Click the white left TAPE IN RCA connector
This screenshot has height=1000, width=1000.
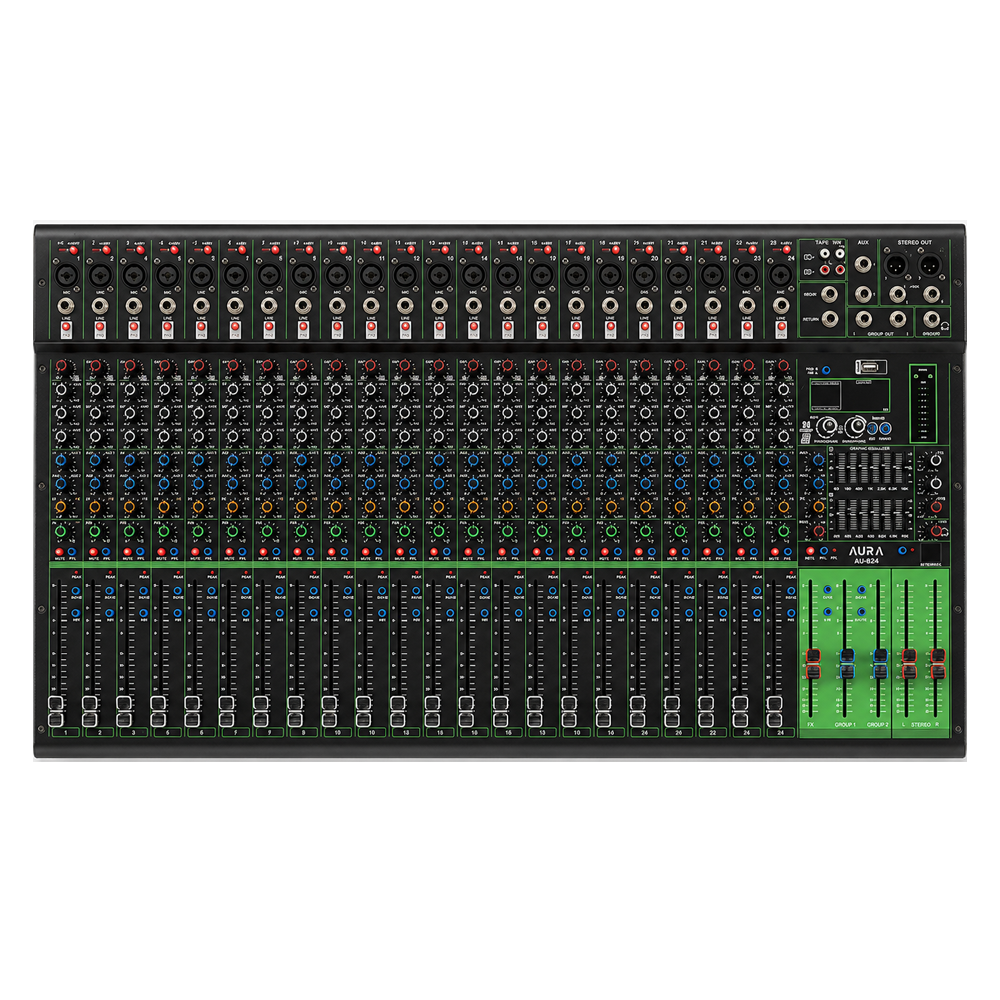[x=824, y=254]
